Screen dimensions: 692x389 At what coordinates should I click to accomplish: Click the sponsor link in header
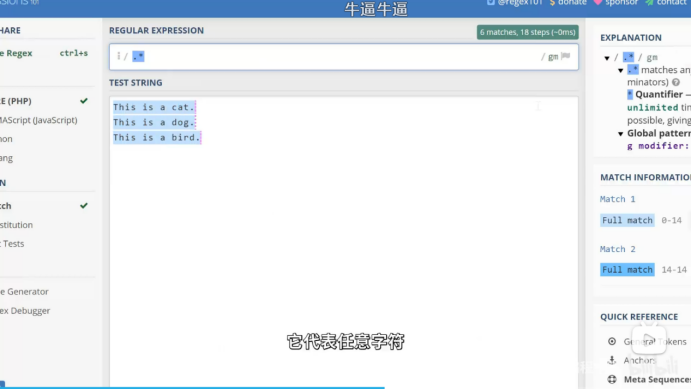pyautogui.click(x=621, y=3)
